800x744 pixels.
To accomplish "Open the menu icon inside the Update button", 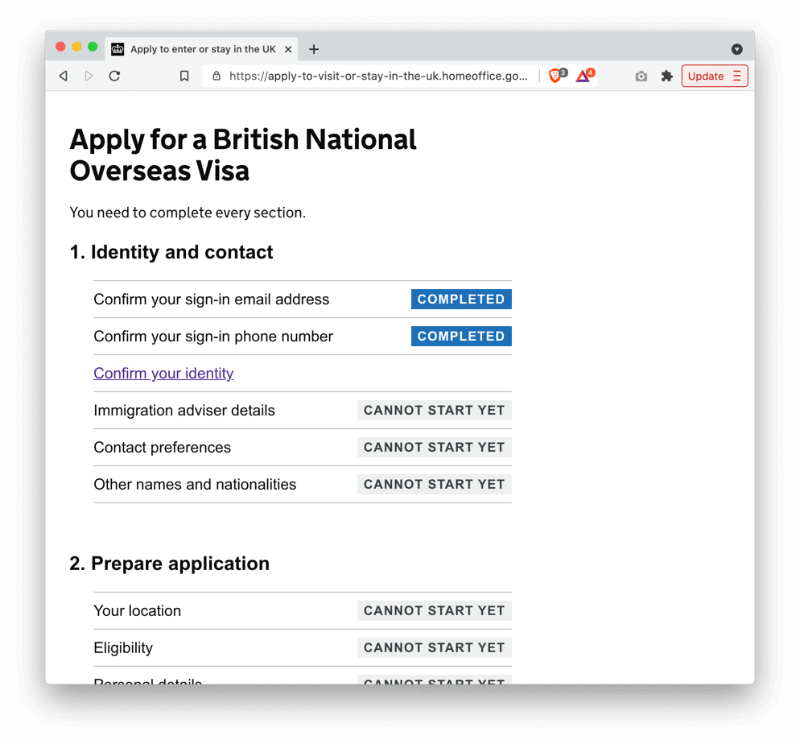I will pyautogui.click(x=737, y=76).
